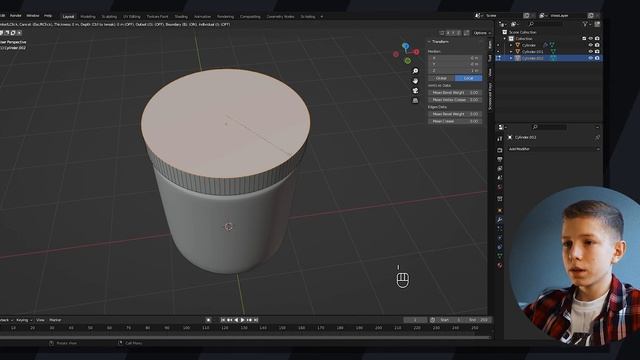This screenshot has width=640, height=360.
Task: Open the Tool properties tab icon
Action: point(500,138)
